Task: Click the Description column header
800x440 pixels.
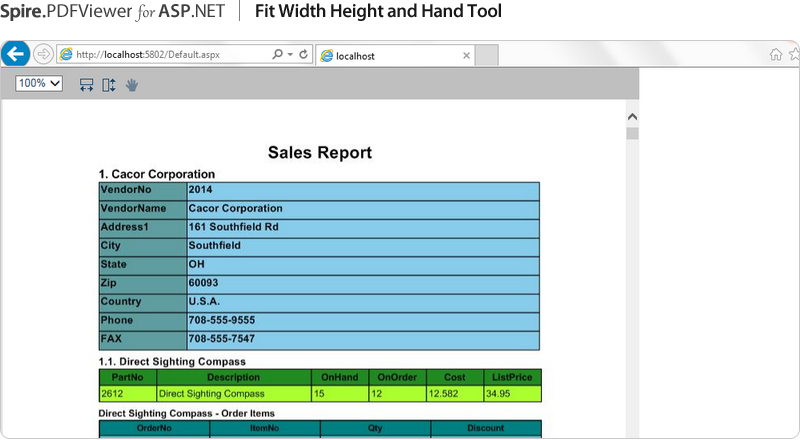Action: click(x=234, y=377)
